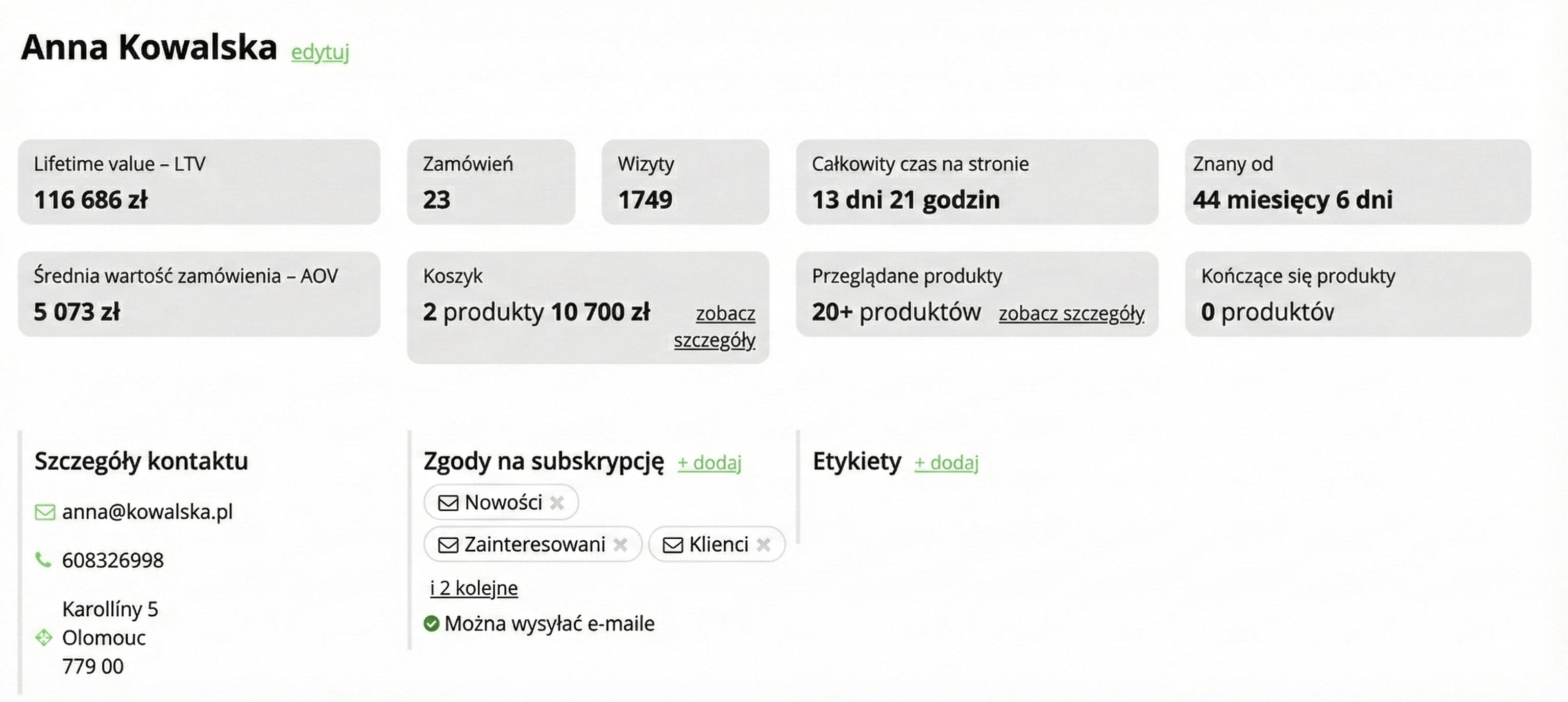Remove the Nowości subscription tag
Screen dimensions: 1568x702
tap(556, 503)
